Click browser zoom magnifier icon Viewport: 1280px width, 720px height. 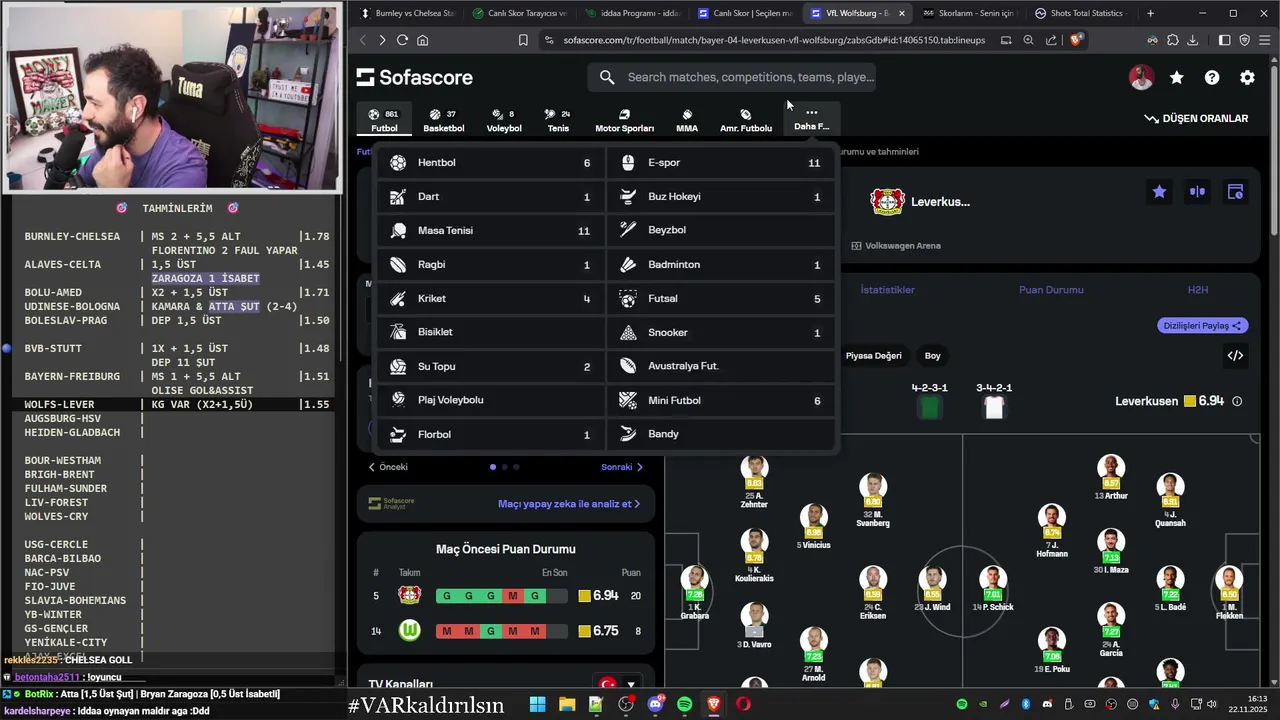(1029, 40)
